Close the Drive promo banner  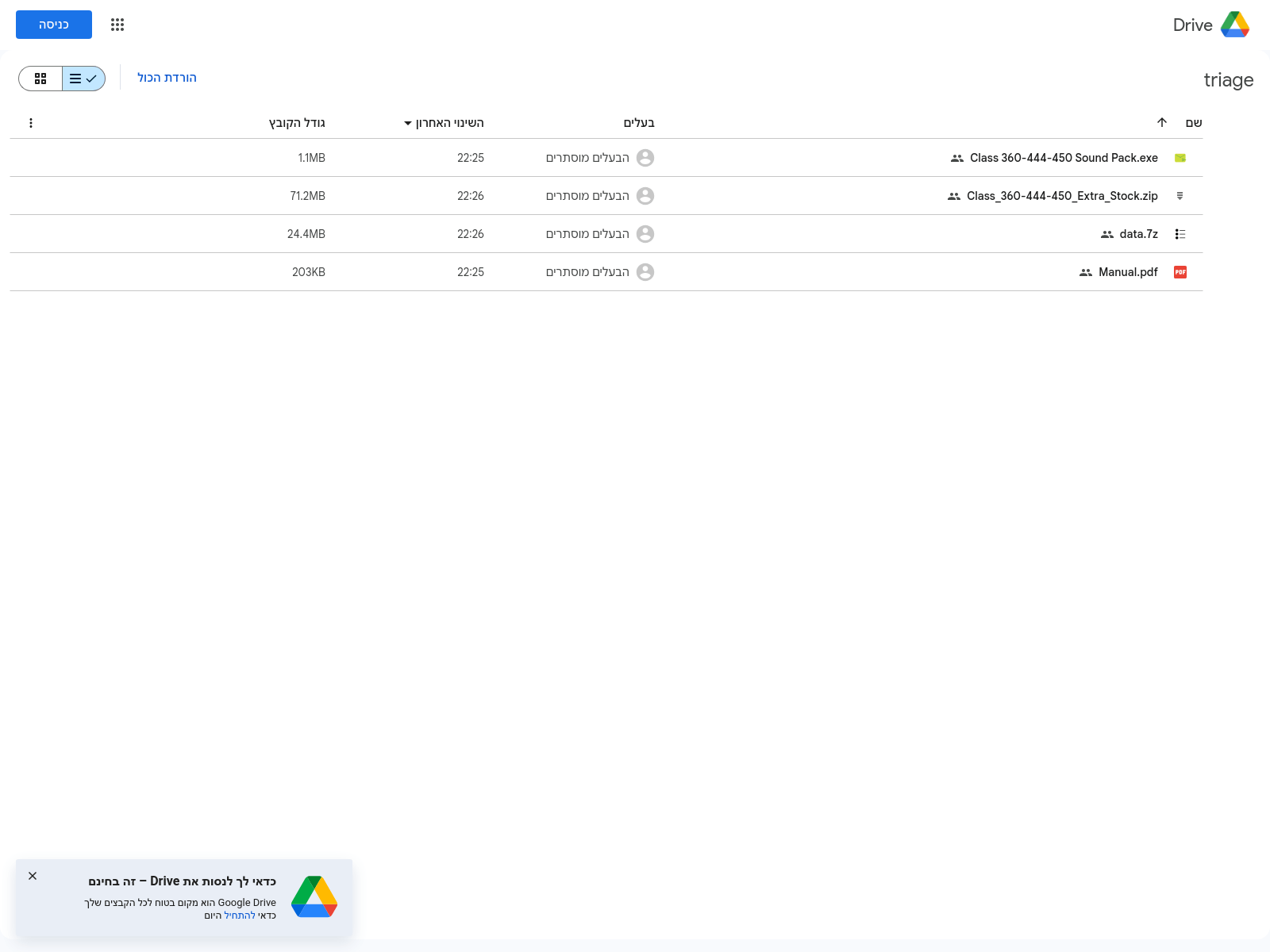tap(33, 876)
